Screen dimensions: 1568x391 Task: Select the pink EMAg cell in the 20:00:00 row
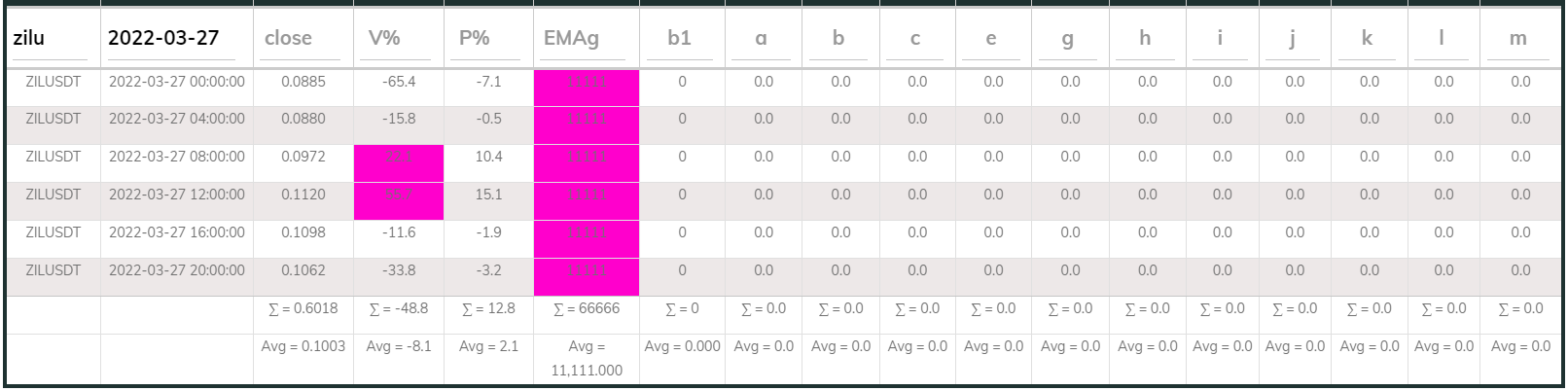tap(586, 270)
